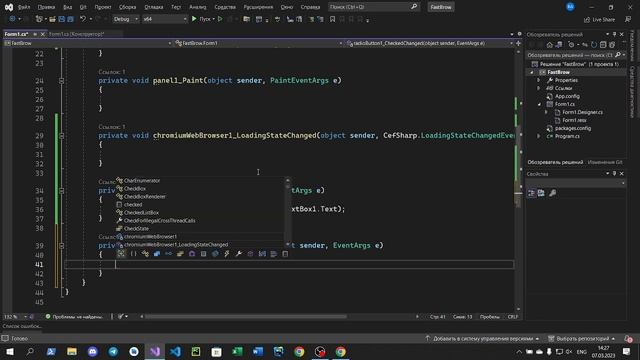Select CheckedListBox in the IntelliSense list
This screenshot has height=360, width=640.
141,213
